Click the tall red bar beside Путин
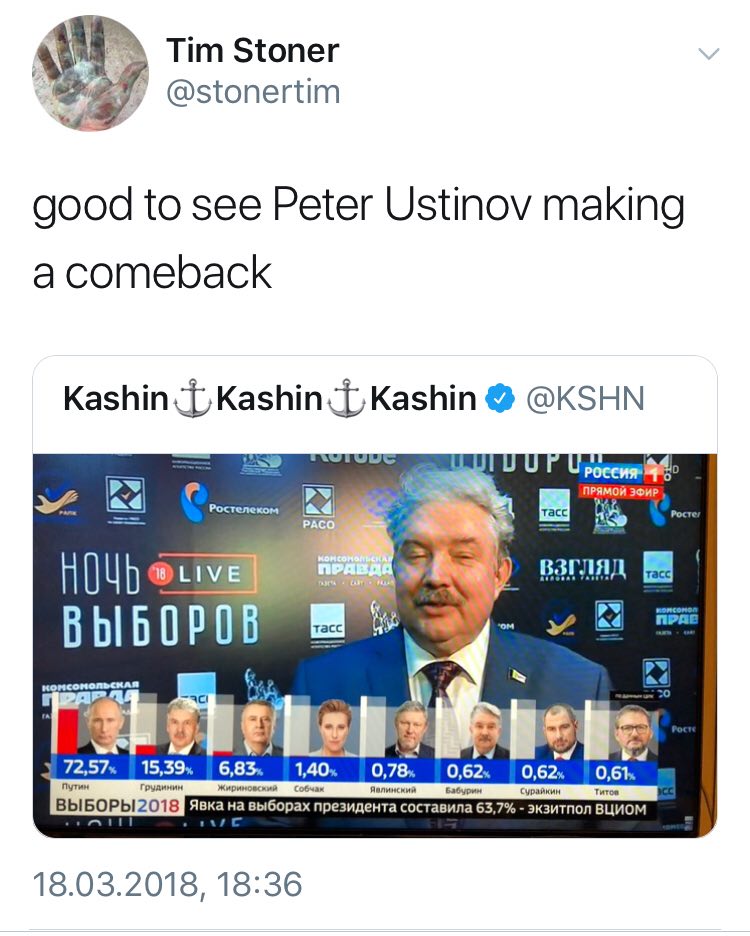This screenshot has width=750, height=936. click(67, 731)
